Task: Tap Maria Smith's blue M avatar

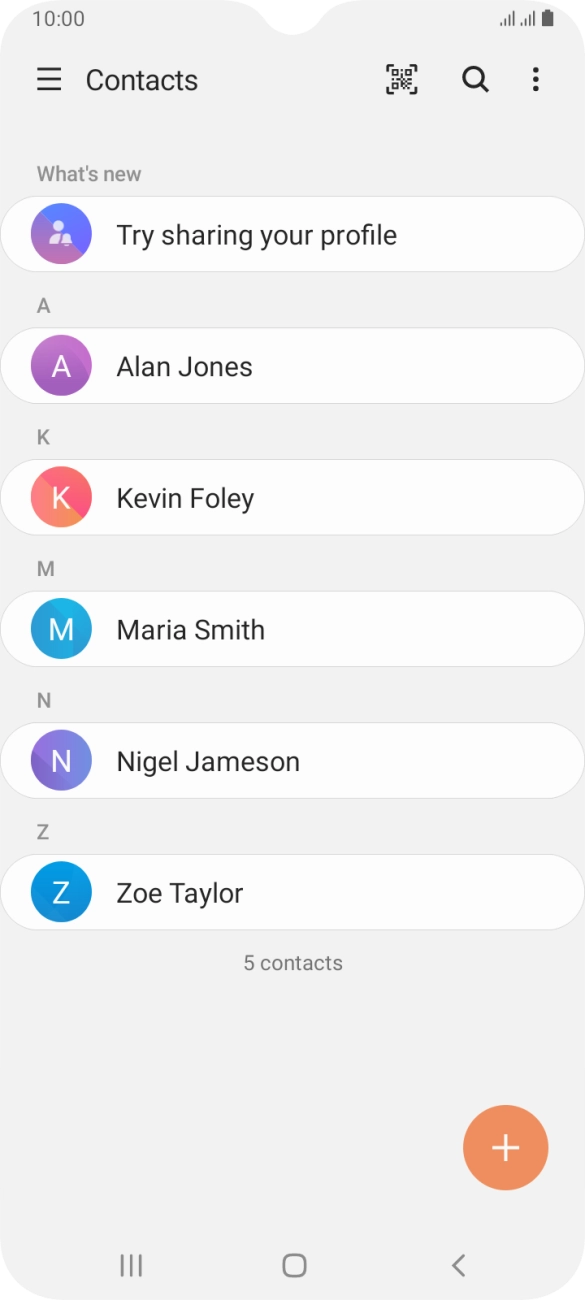Action: click(x=61, y=629)
